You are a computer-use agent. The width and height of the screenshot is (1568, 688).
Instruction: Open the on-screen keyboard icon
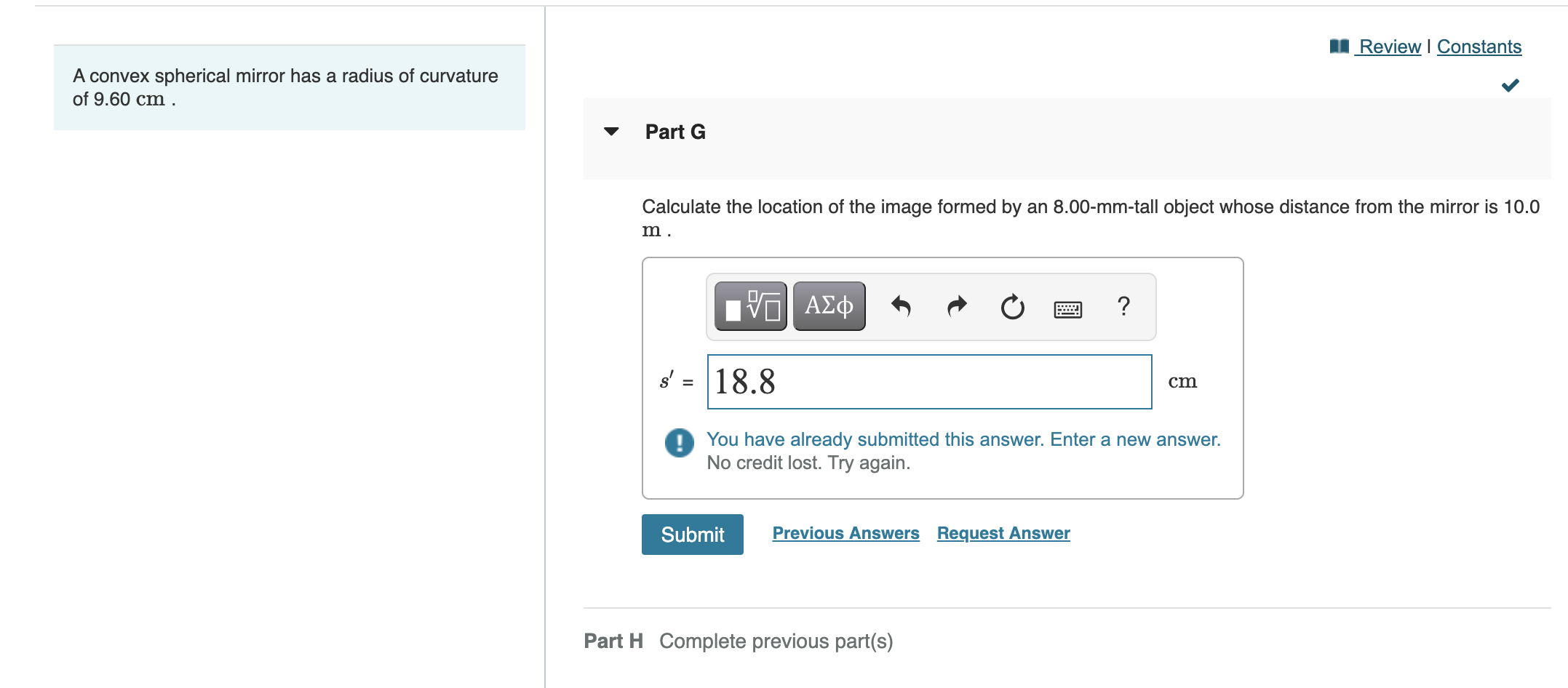tap(1067, 308)
